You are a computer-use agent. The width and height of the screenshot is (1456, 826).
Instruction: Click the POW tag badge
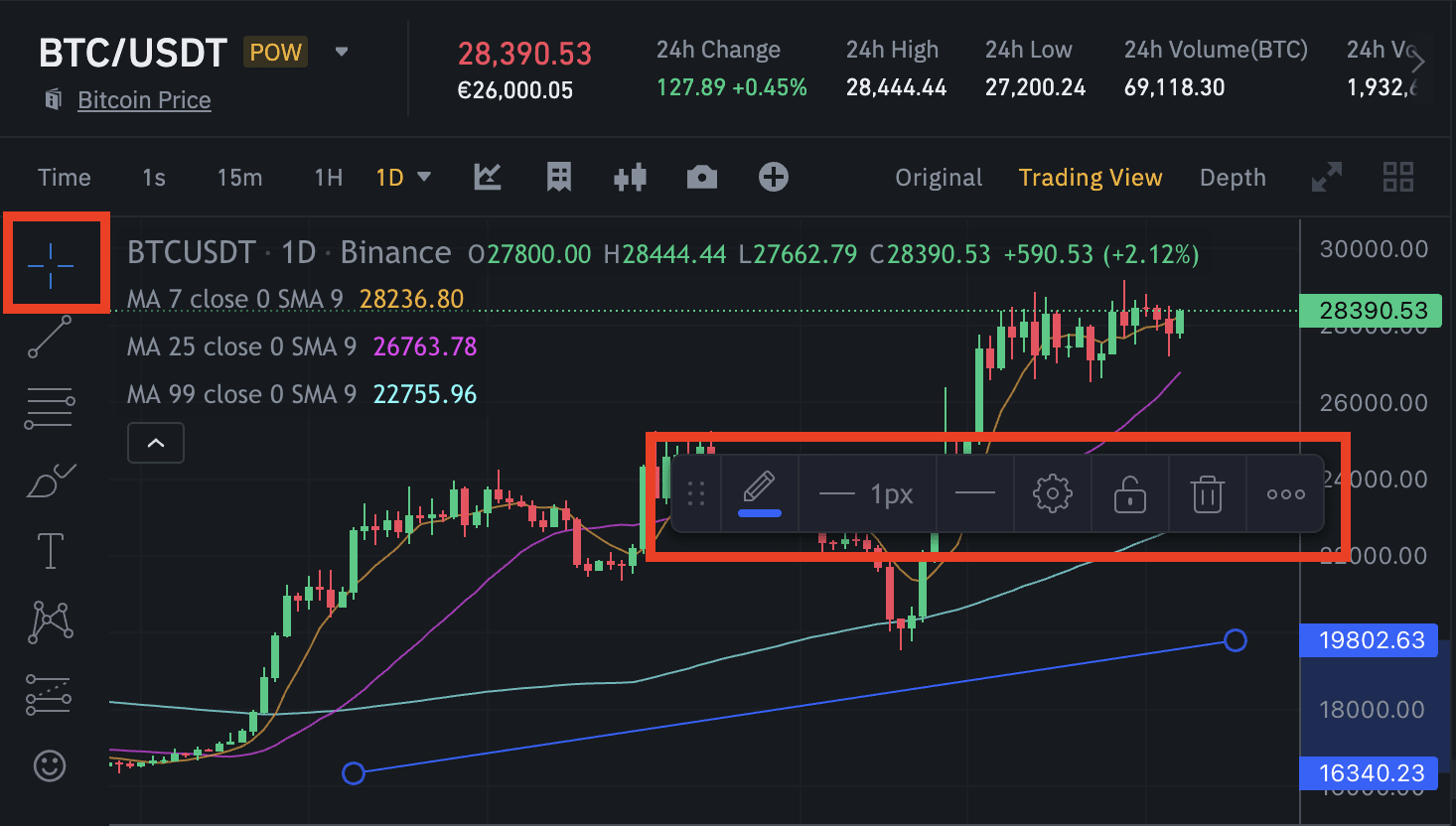click(275, 52)
